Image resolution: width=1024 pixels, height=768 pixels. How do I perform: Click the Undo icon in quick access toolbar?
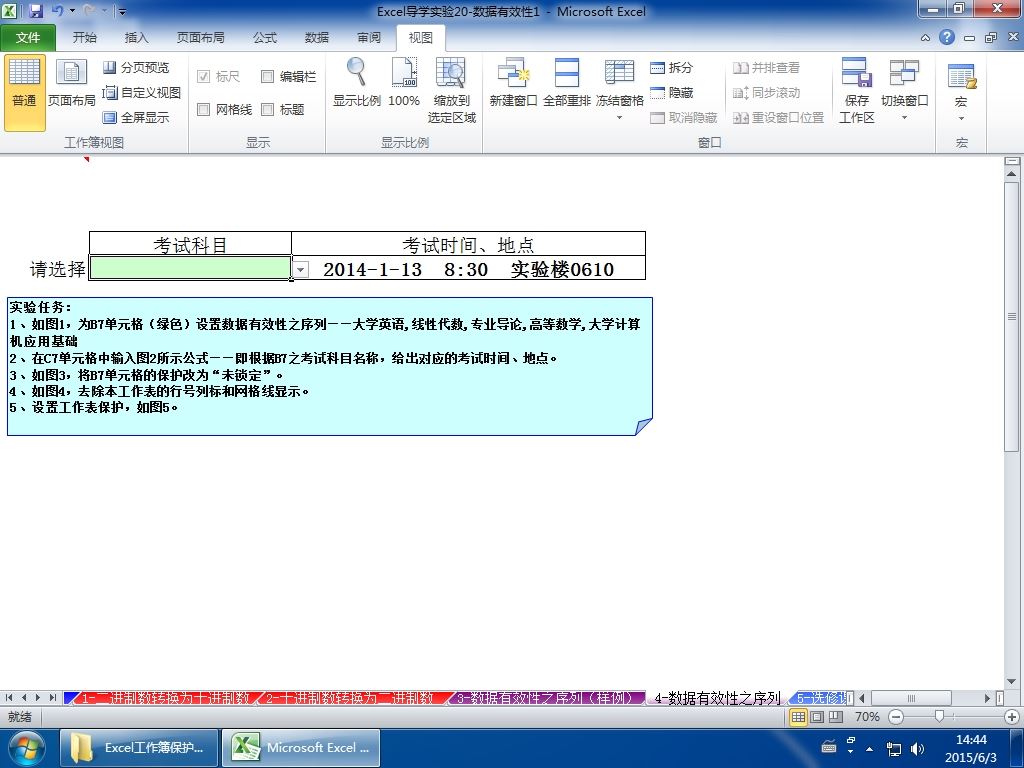tap(57, 11)
